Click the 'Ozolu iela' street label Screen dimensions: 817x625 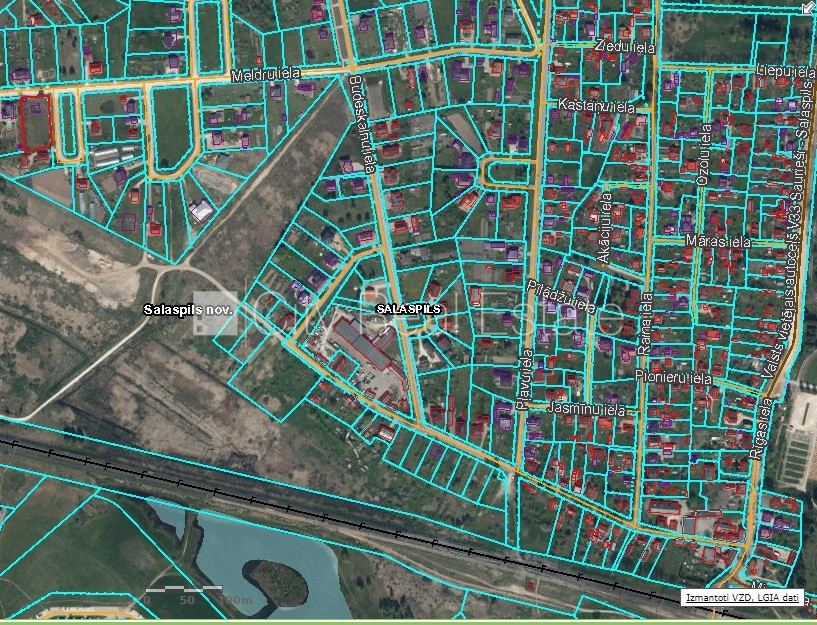tap(704, 162)
